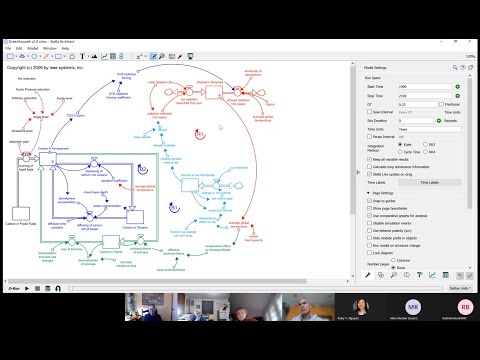The height and width of the screenshot is (360, 480).
Task: Click the x-squared equation tool
Action: (140, 56)
